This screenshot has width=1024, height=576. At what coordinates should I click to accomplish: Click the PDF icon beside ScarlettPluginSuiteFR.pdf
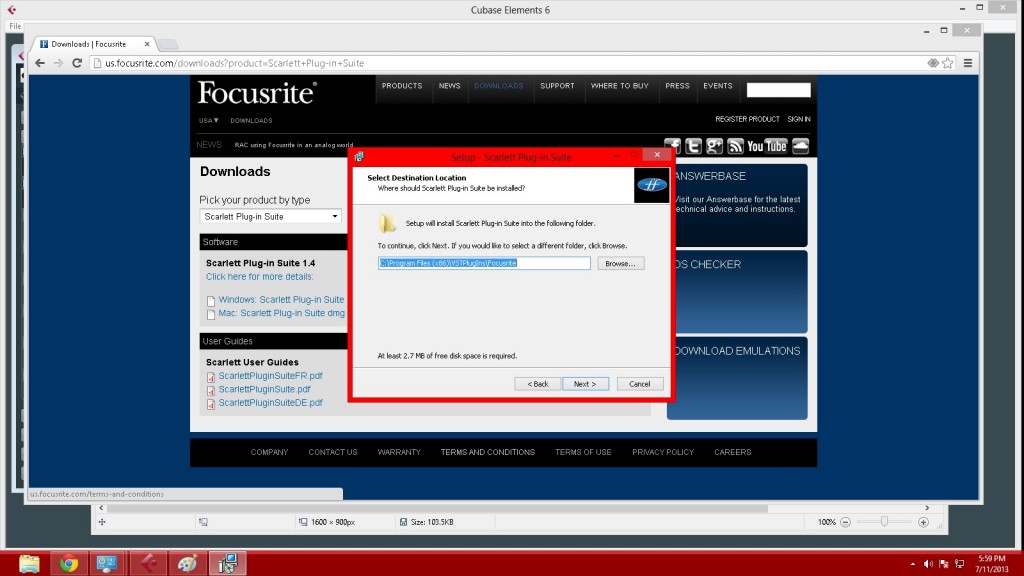[x=210, y=377]
